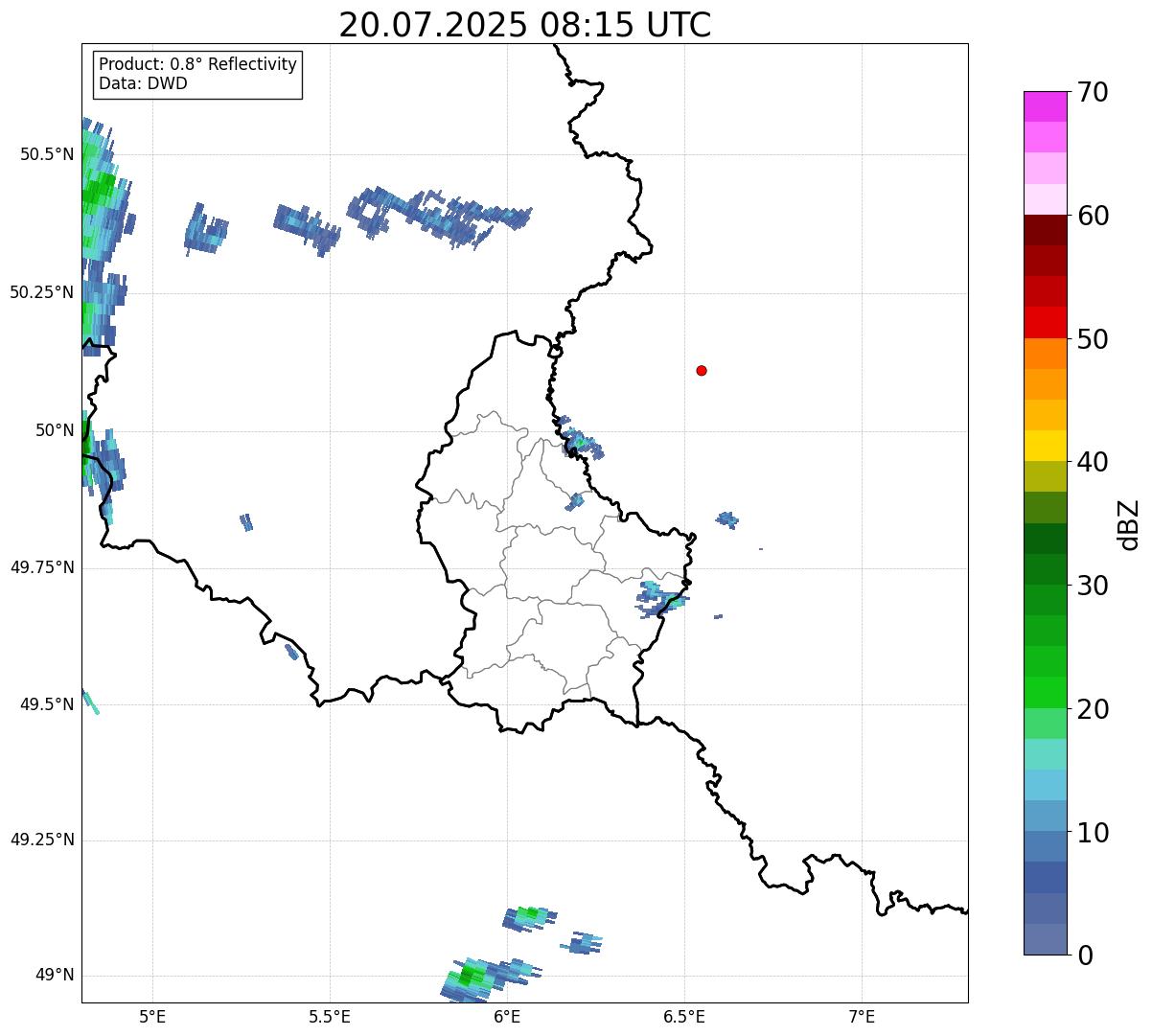The height and width of the screenshot is (1036, 1152).
Task: Click the 6°E longitude label
Action: [x=507, y=1016]
